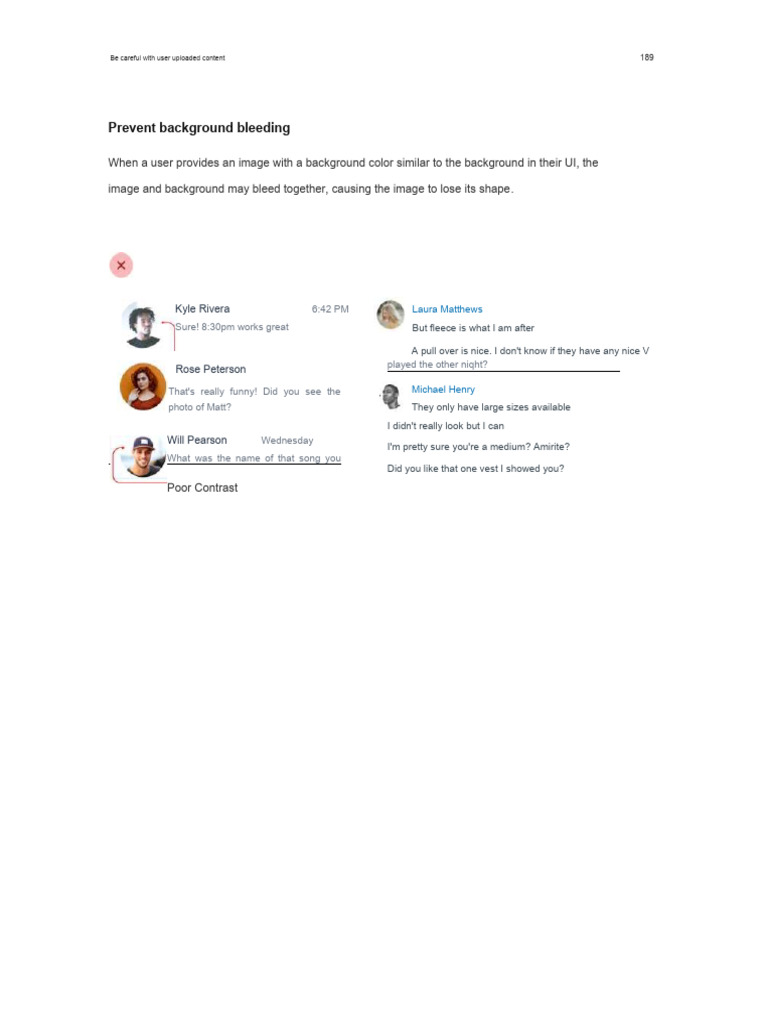Click Michael Henry's small avatar
This screenshot has height=1024, width=768.
(391, 396)
